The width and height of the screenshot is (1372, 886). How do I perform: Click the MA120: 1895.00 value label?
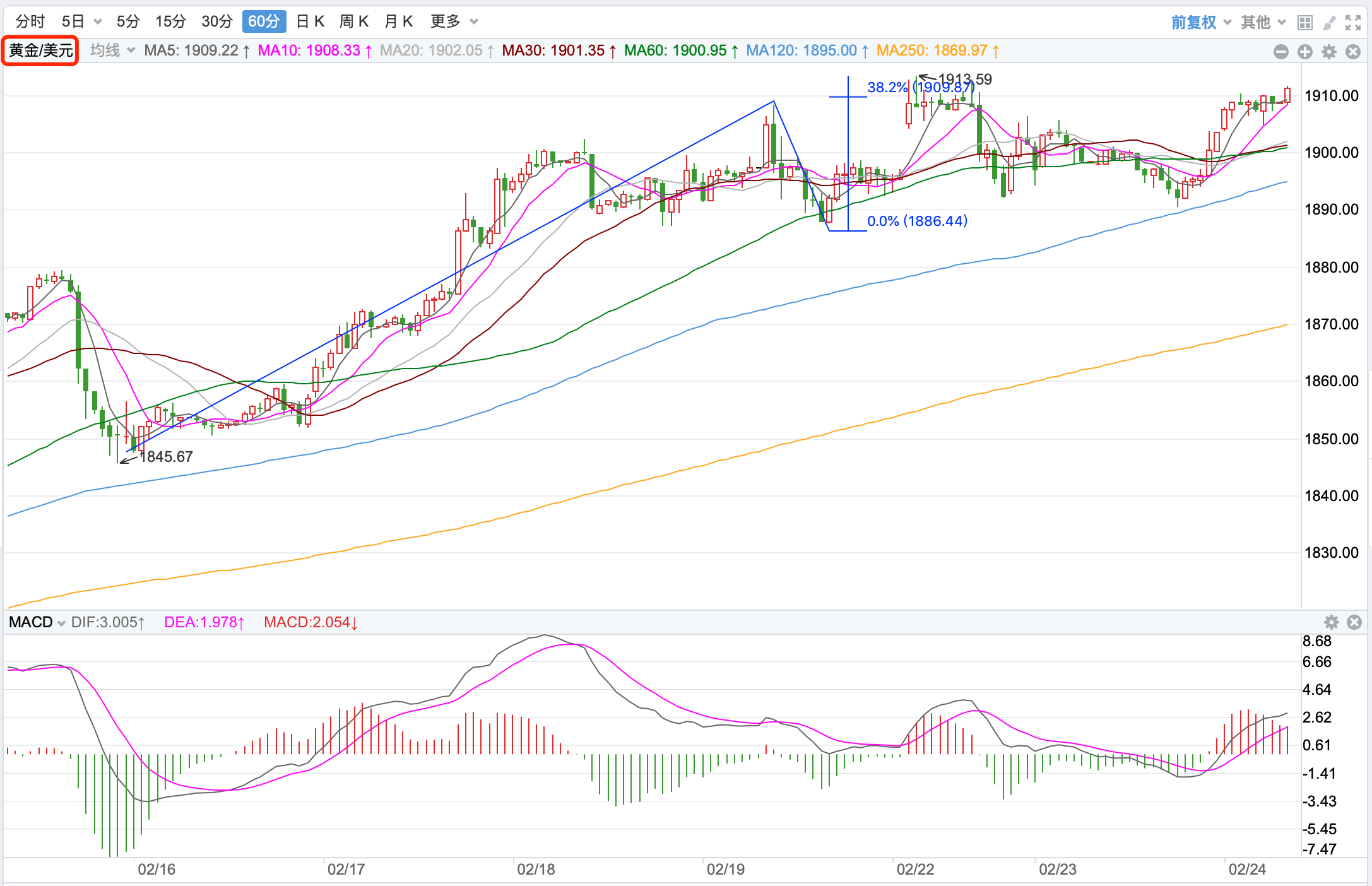[808, 50]
